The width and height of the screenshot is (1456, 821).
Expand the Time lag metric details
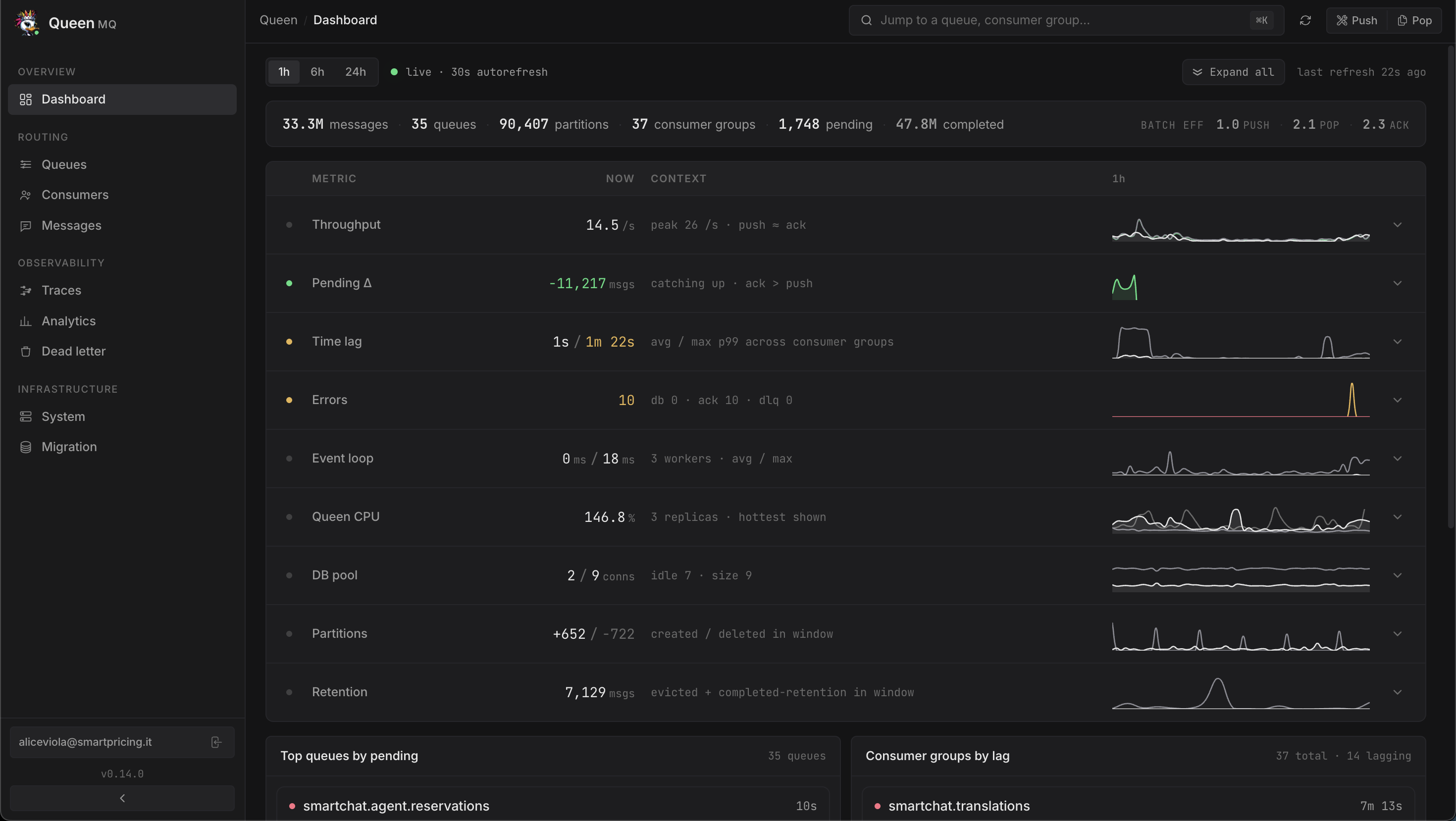pyautogui.click(x=1398, y=342)
